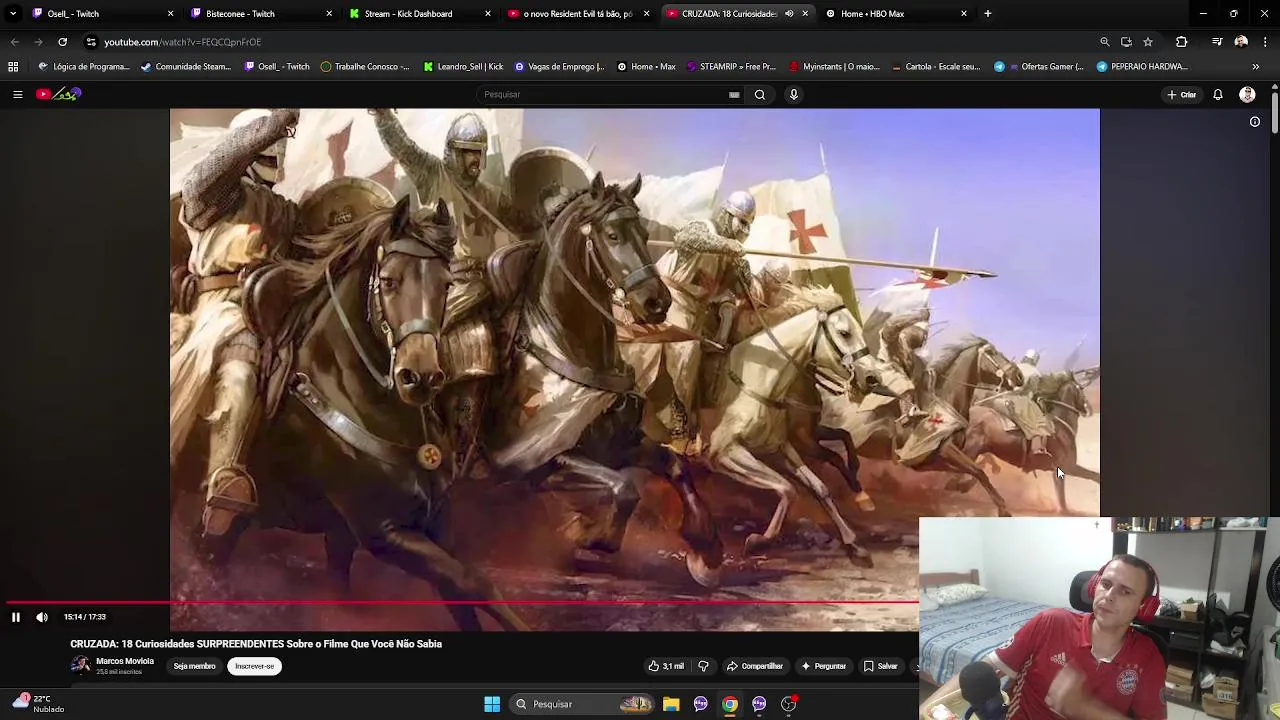
Task: Open the Chrome three-dot menu
Action: tap(1266, 42)
